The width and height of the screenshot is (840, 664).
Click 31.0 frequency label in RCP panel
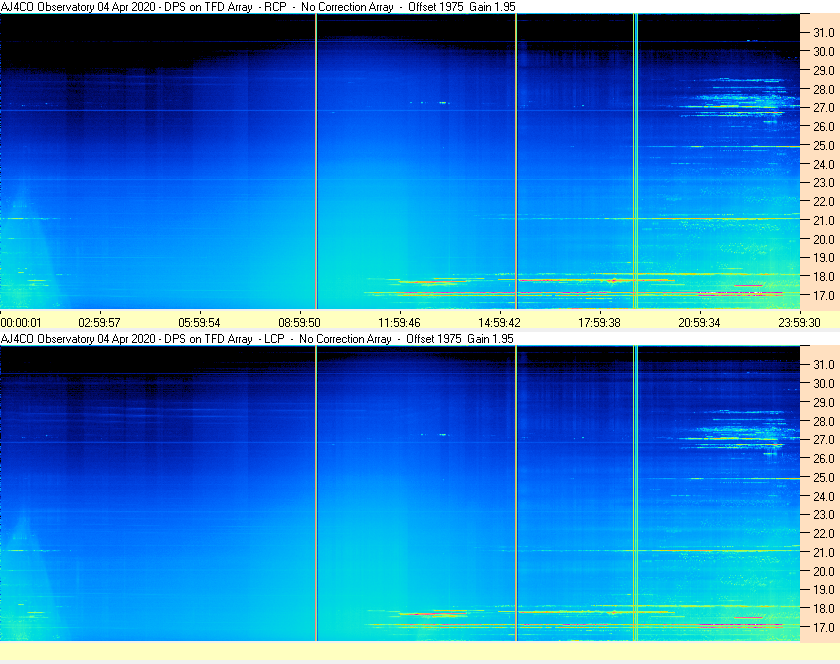coord(824,33)
